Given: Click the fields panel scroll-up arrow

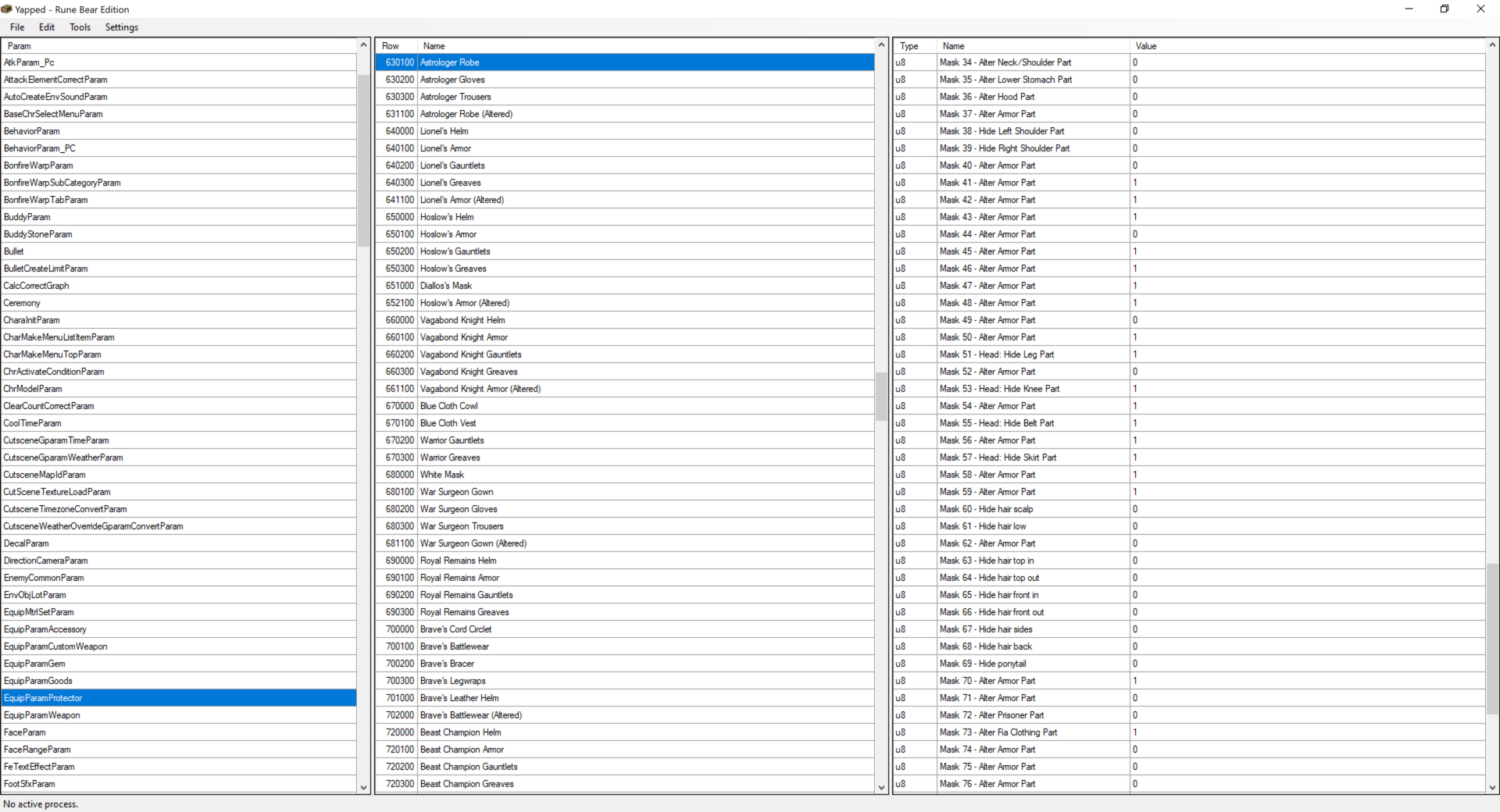Looking at the screenshot, I should [1492, 45].
